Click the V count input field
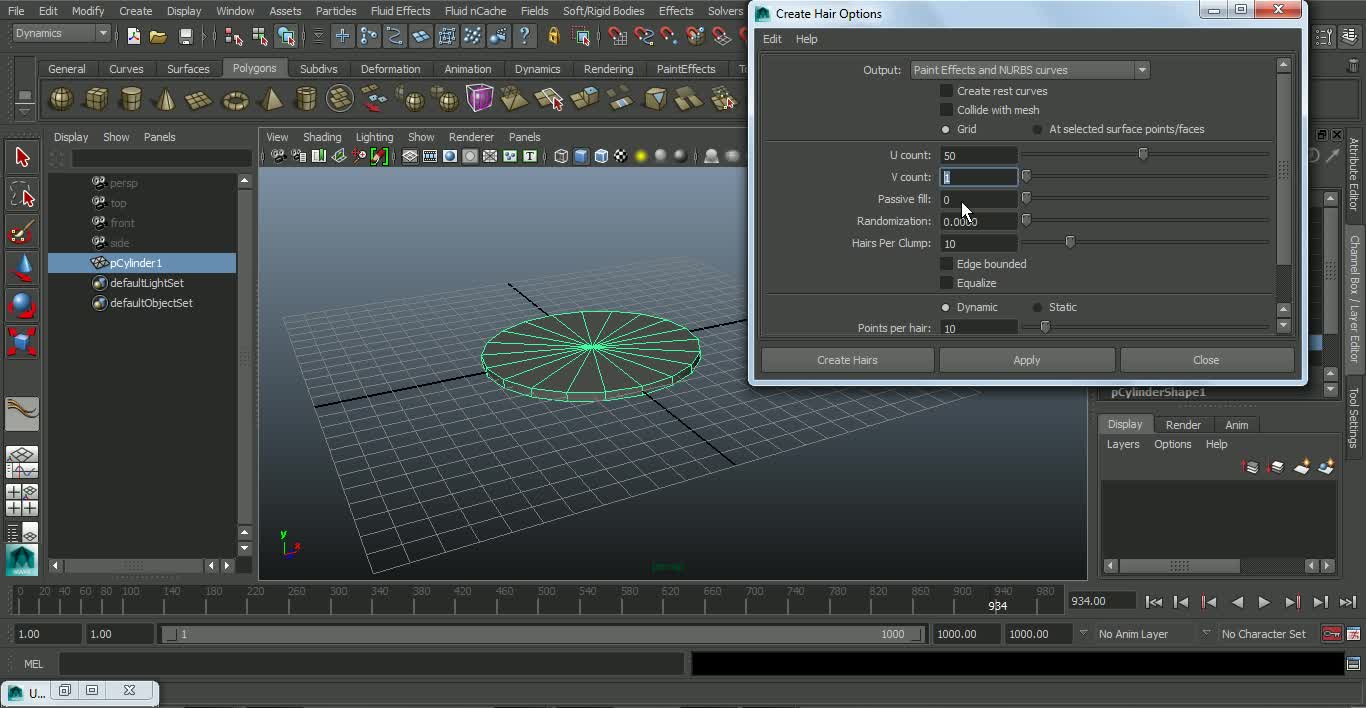 coord(978,177)
